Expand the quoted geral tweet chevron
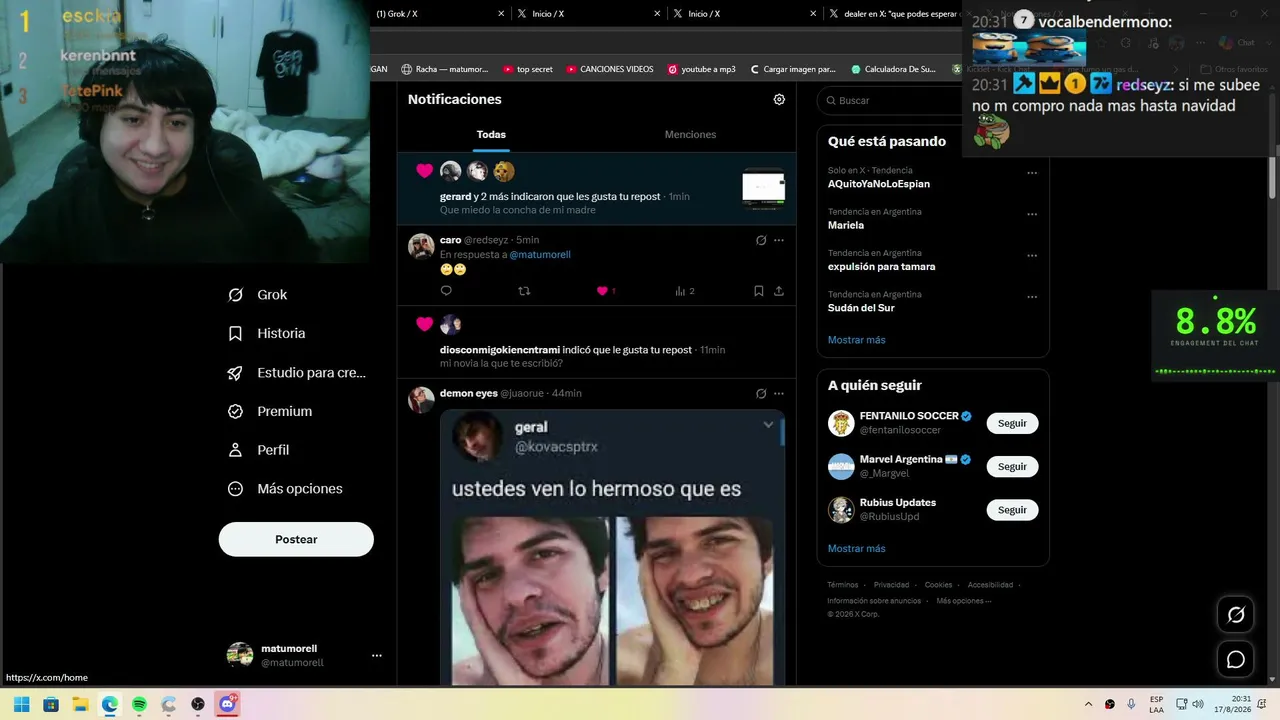The width and height of the screenshot is (1280, 720). coord(768,425)
